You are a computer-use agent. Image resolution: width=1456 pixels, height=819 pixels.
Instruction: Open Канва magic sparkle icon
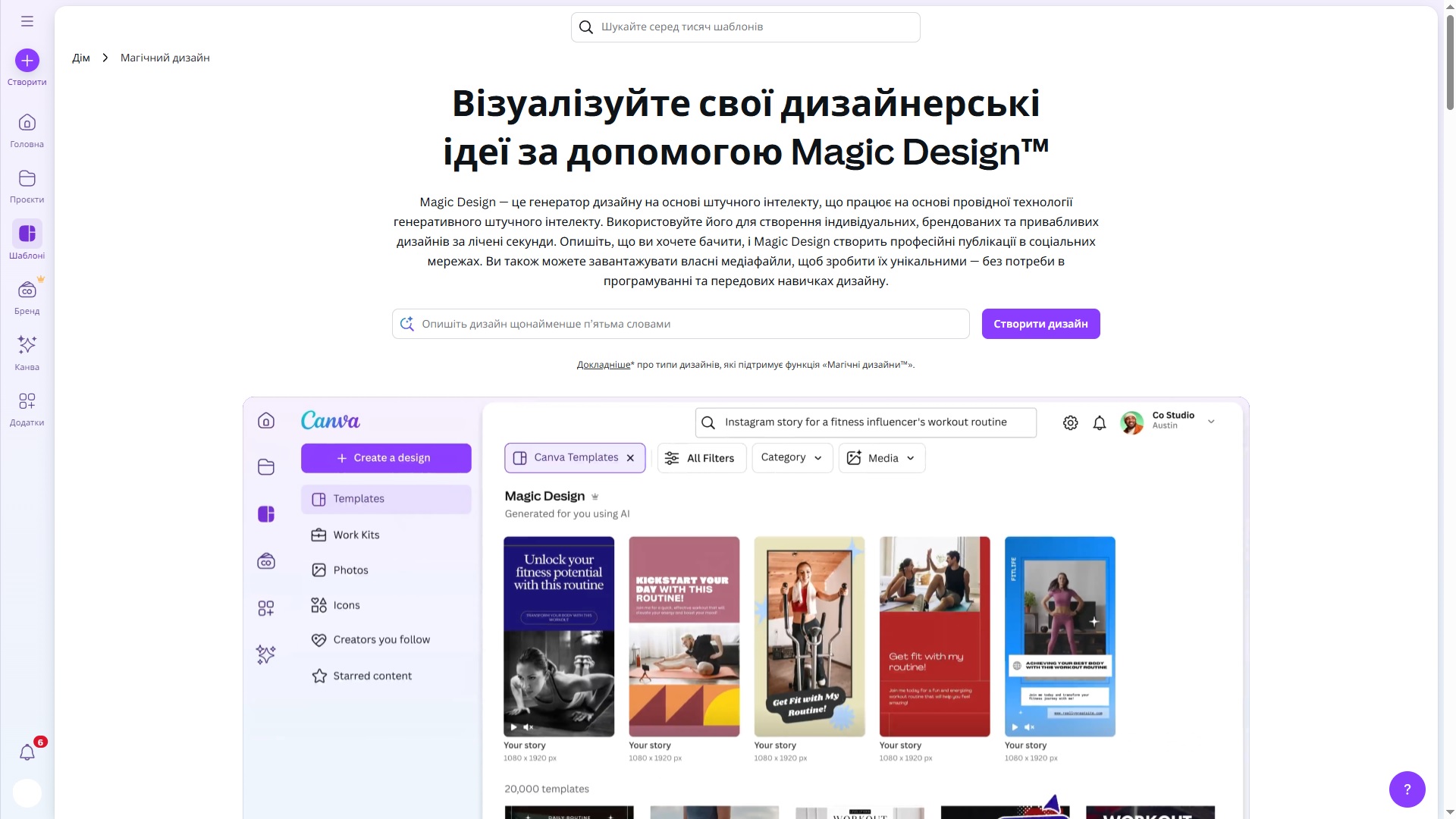27,346
